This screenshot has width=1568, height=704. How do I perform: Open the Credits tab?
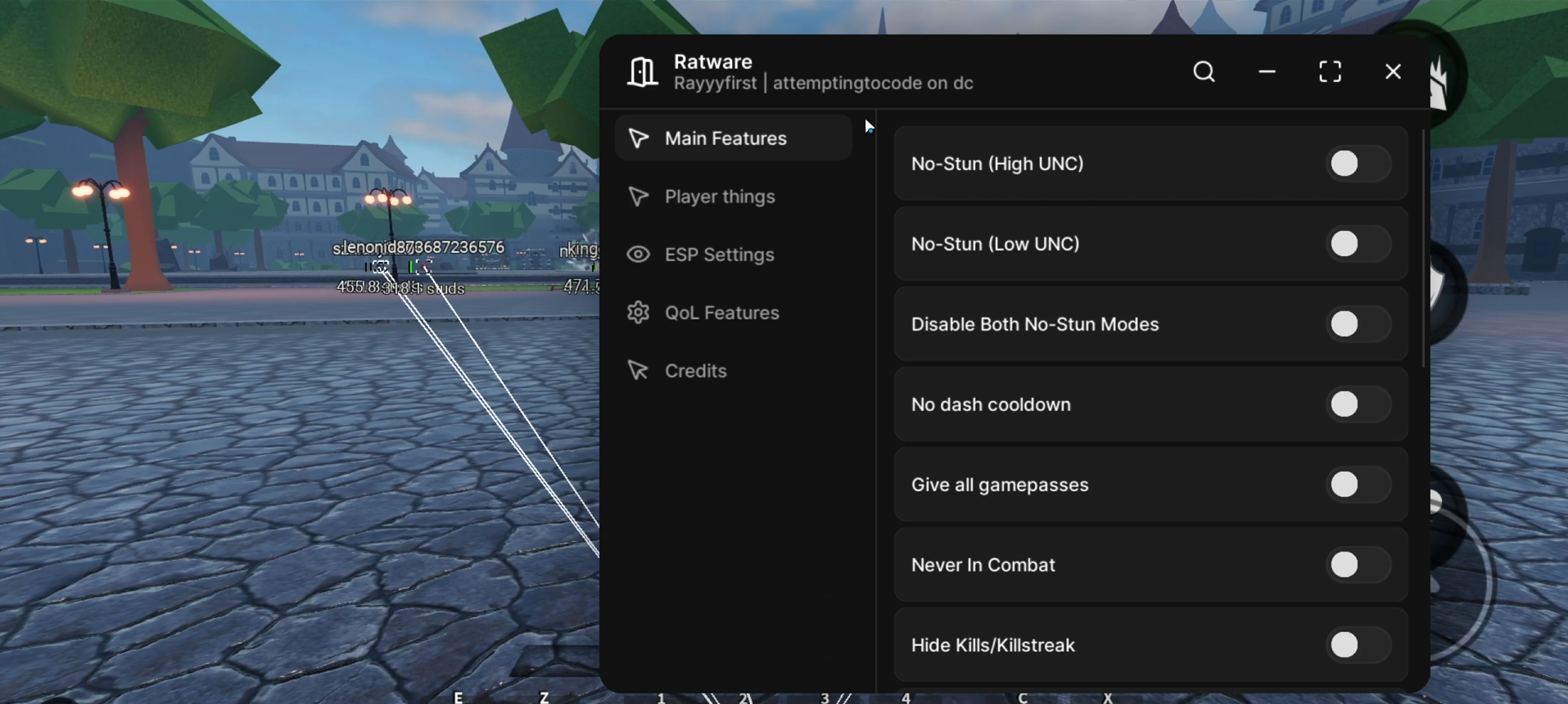pos(695,371)
